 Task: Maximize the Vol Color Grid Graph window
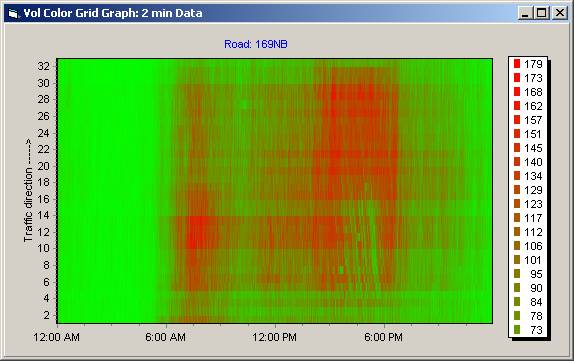tap(541, 13)
